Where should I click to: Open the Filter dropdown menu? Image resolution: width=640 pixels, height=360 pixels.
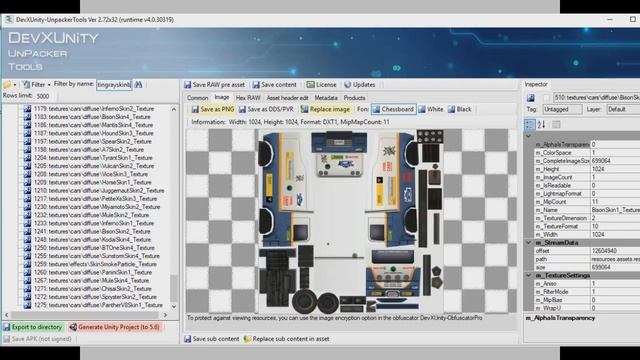click(x=37, y=84)
